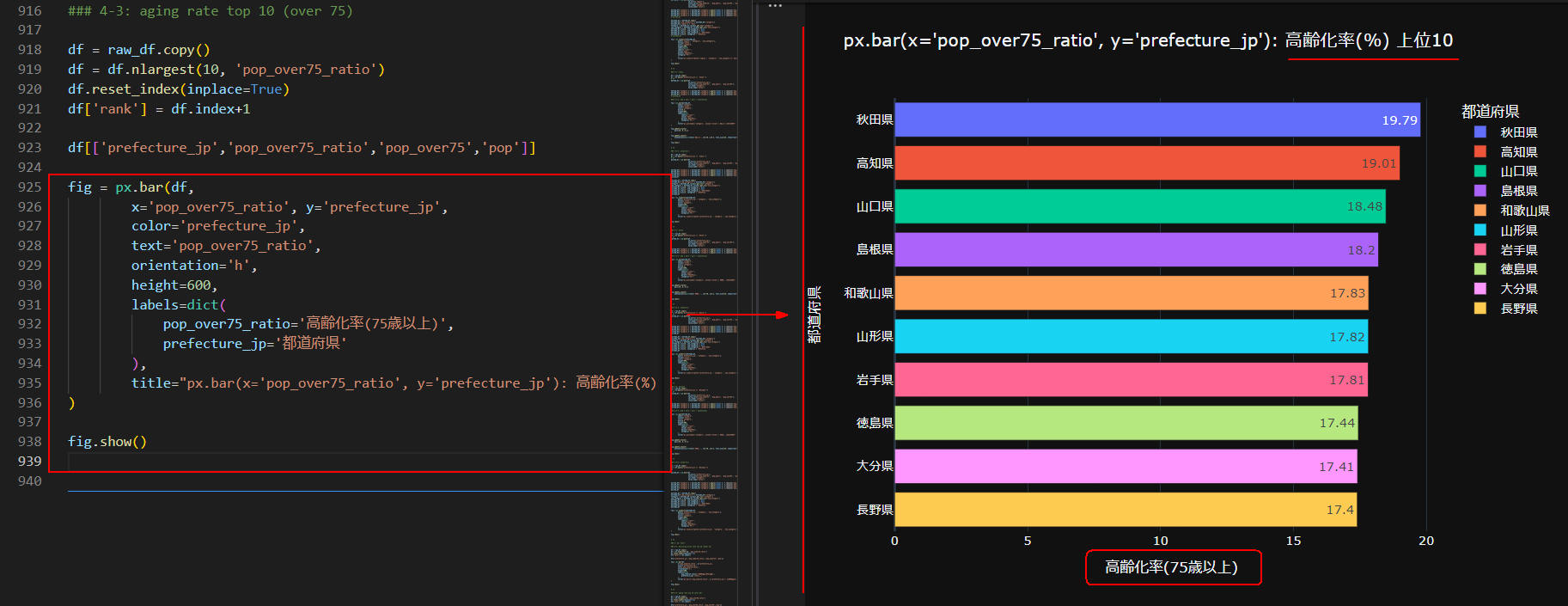Image resolution: width=1568 pixels, height=606 pixels.
Task: Toggle 和歌山県 legend entry
Action: (1511, 211)
